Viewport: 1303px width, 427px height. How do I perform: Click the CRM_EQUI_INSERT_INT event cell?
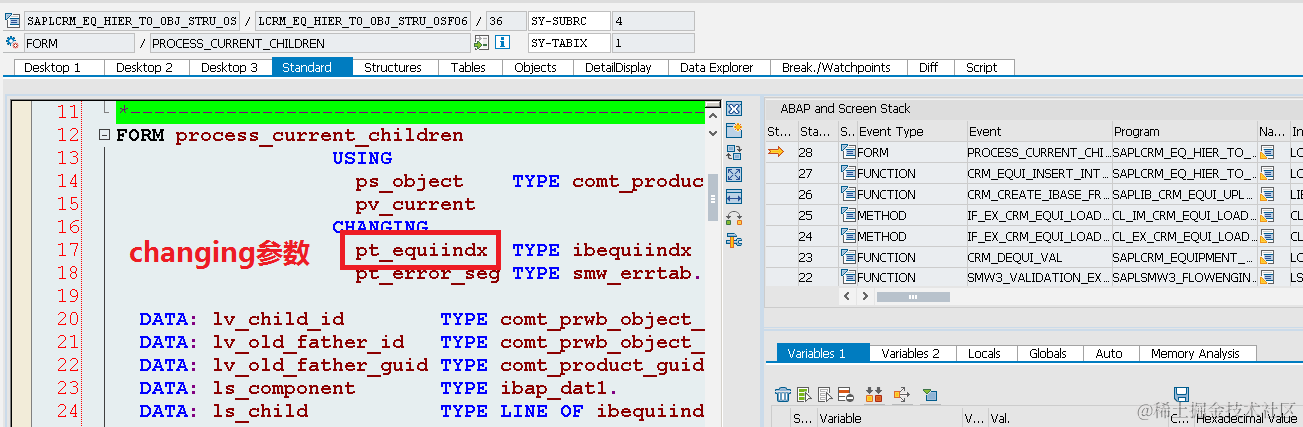click(x=1038, y=174)
